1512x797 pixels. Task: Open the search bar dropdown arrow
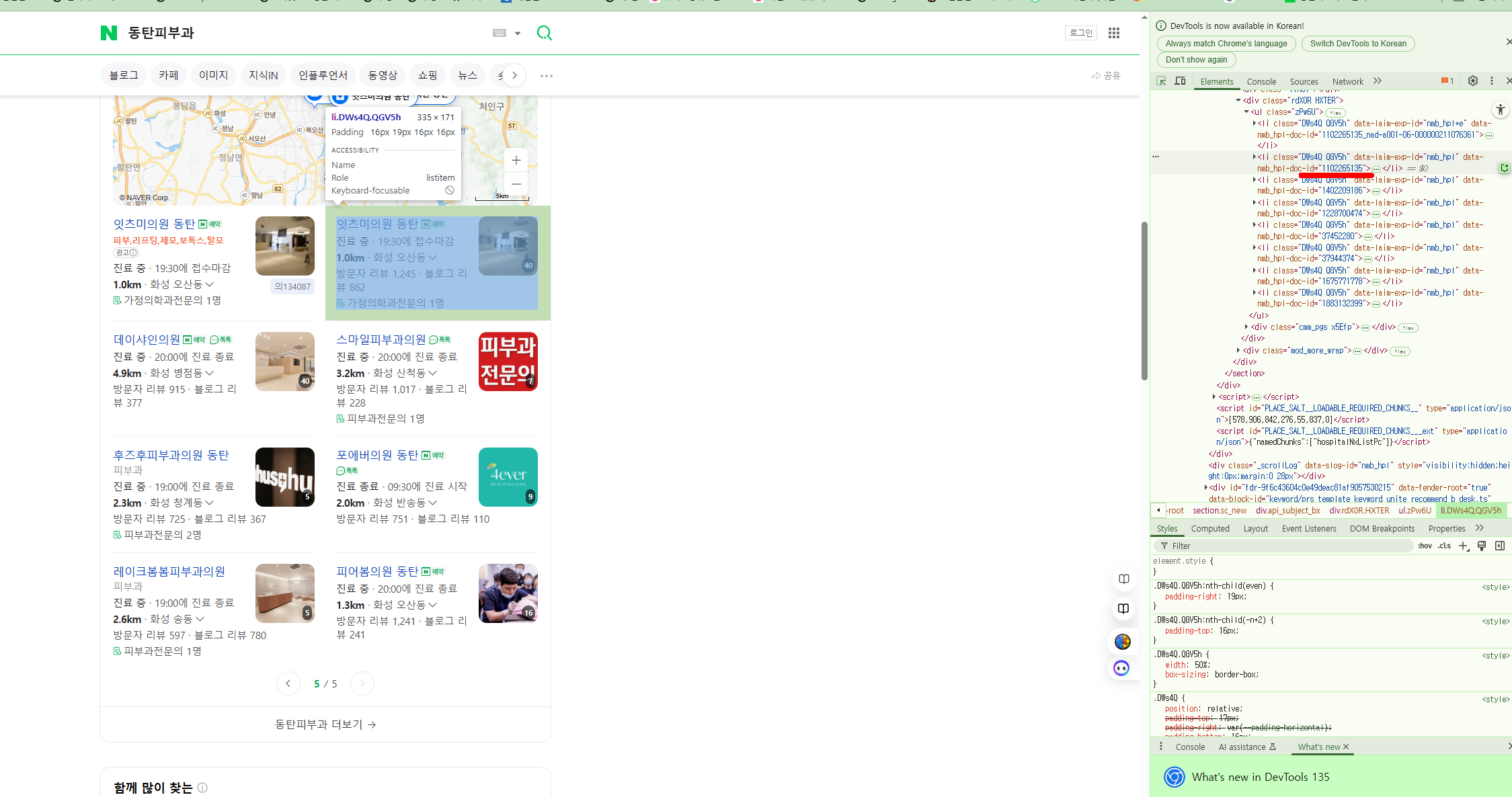pyautogui.click(x=518, y=33)
